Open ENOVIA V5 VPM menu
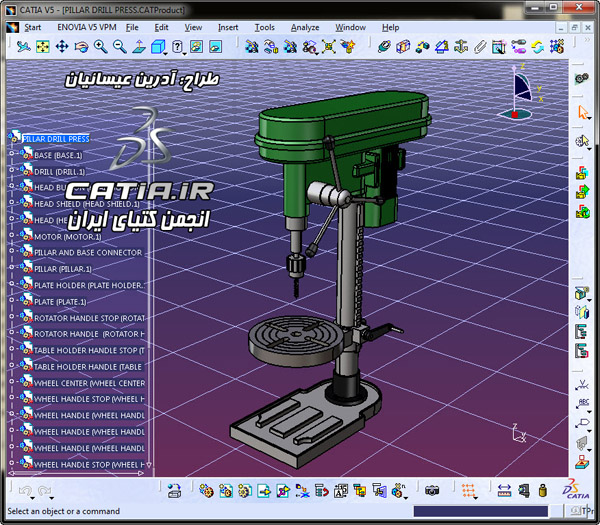The height and width of the screenshot is (525, 600). 86,28
